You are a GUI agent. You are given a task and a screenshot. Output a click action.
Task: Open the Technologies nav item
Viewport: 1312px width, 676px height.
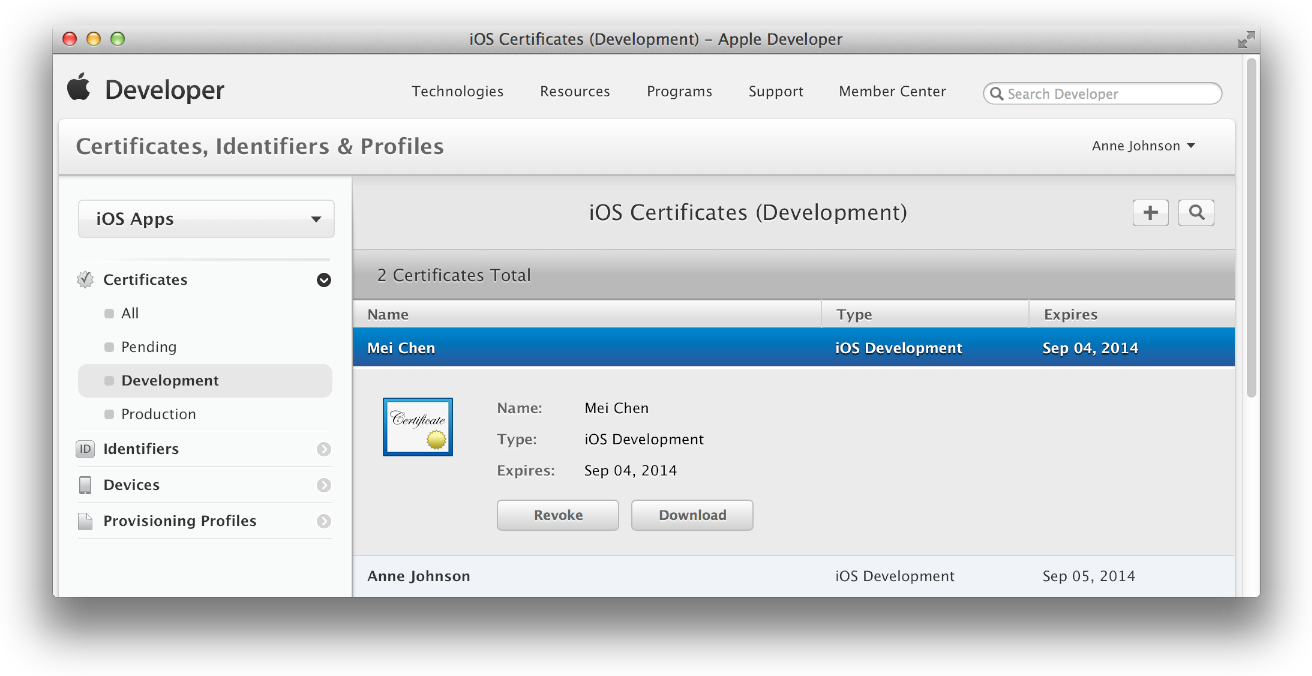click(x=458, y=91)
